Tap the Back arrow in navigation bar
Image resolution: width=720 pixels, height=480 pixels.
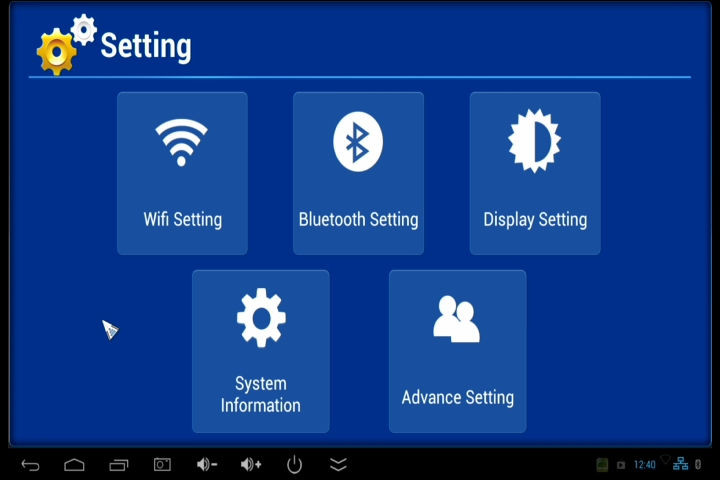pyautogui.click(x=30, y=465)
